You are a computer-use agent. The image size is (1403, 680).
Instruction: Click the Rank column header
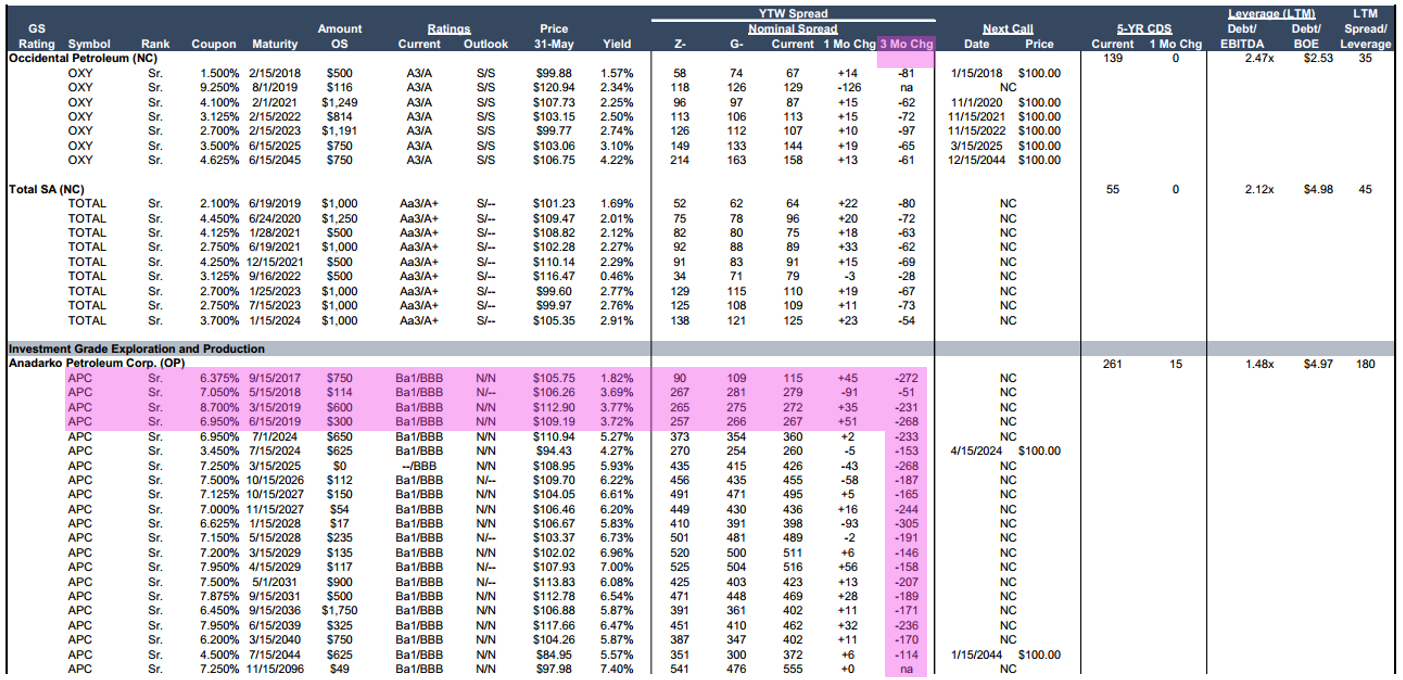click(x=155, y=45)
